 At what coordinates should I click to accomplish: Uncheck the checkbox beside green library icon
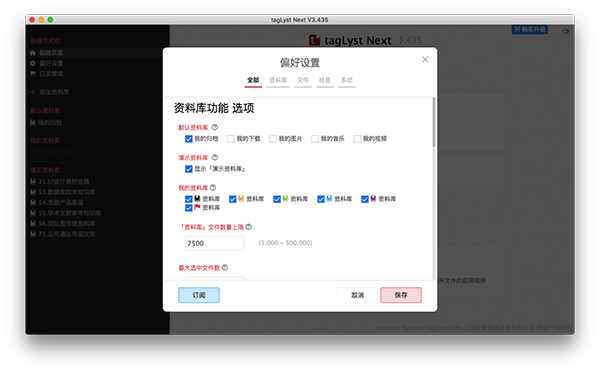coord(277,199)
